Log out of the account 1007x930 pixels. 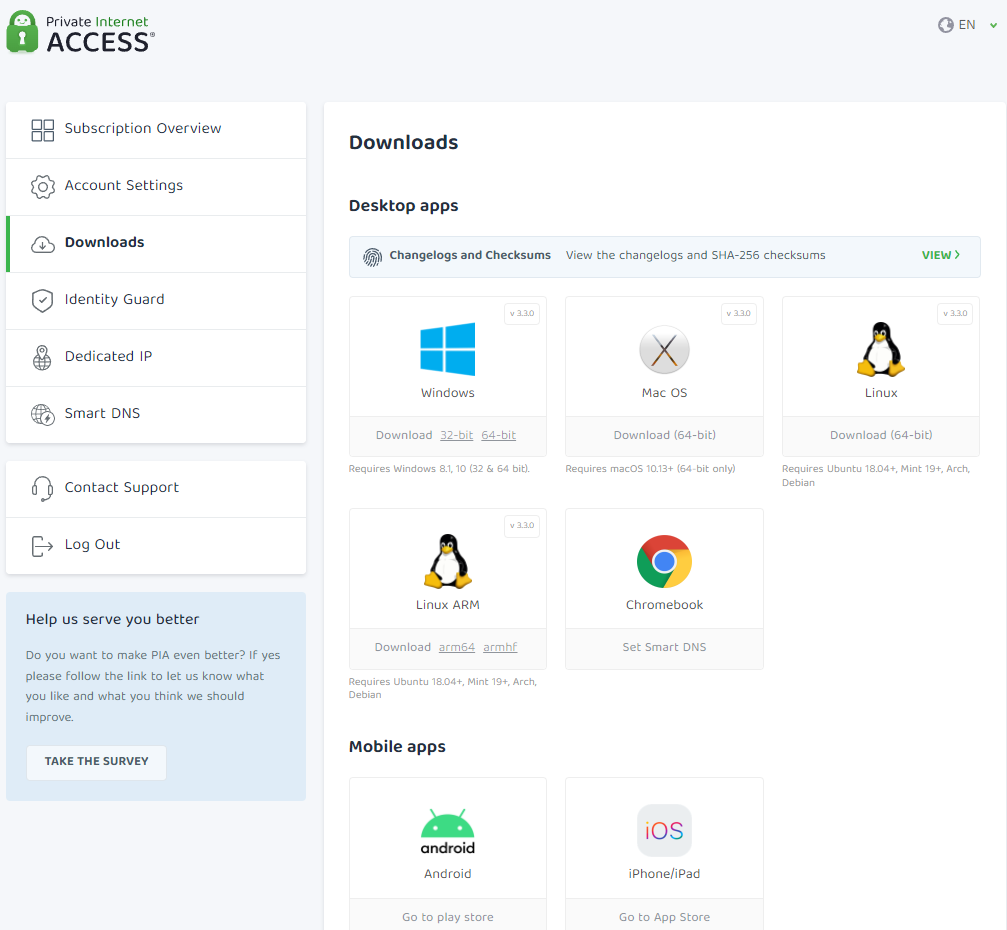pos(92,545)
